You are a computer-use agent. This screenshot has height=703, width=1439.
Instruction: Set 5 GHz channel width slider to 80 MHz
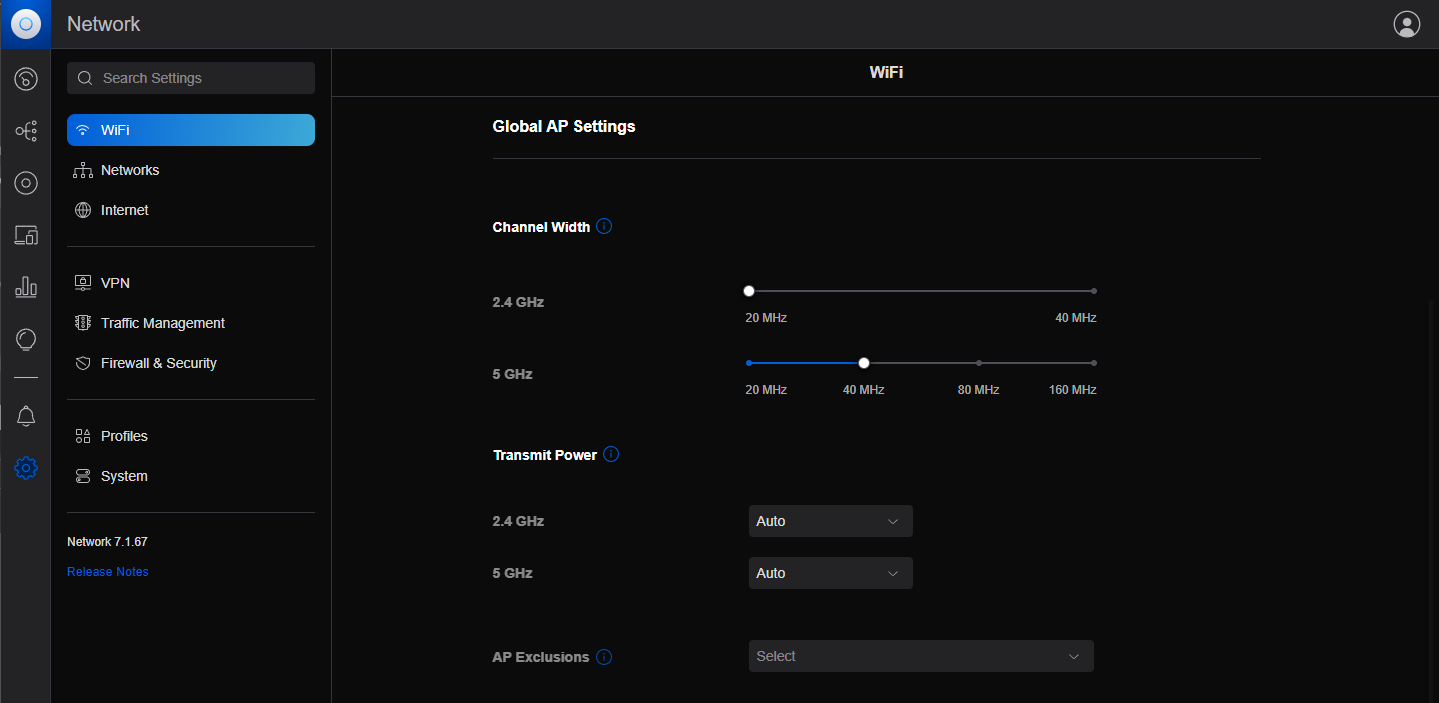point(978,362)
